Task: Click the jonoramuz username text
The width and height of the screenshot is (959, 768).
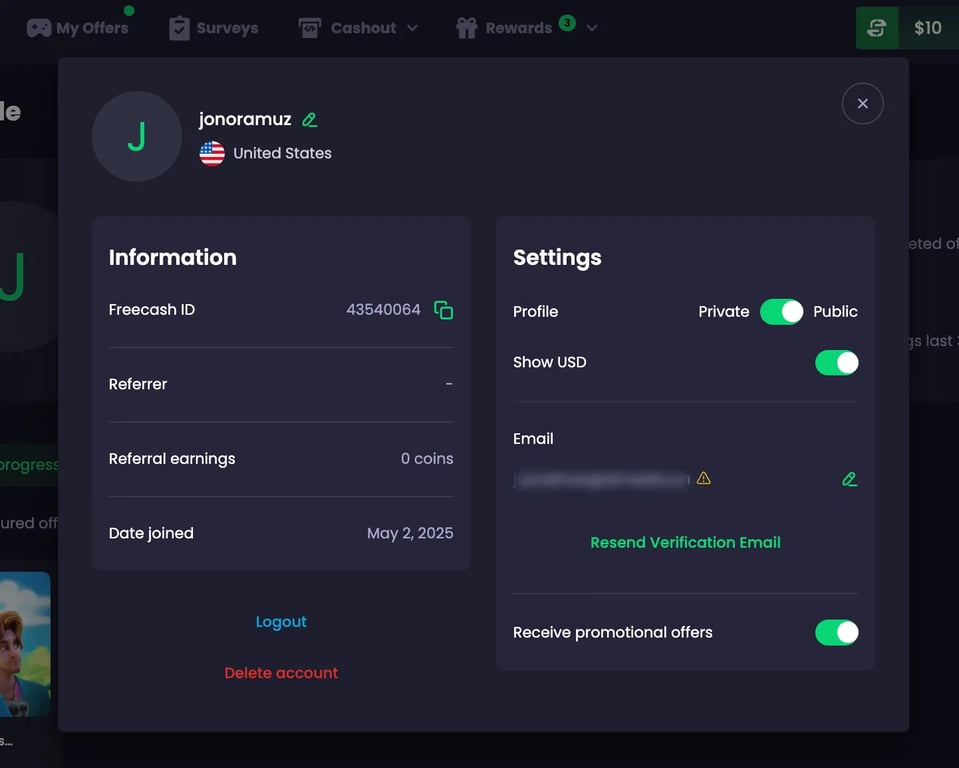Action: pyautogui.click(x=245, y=119)
